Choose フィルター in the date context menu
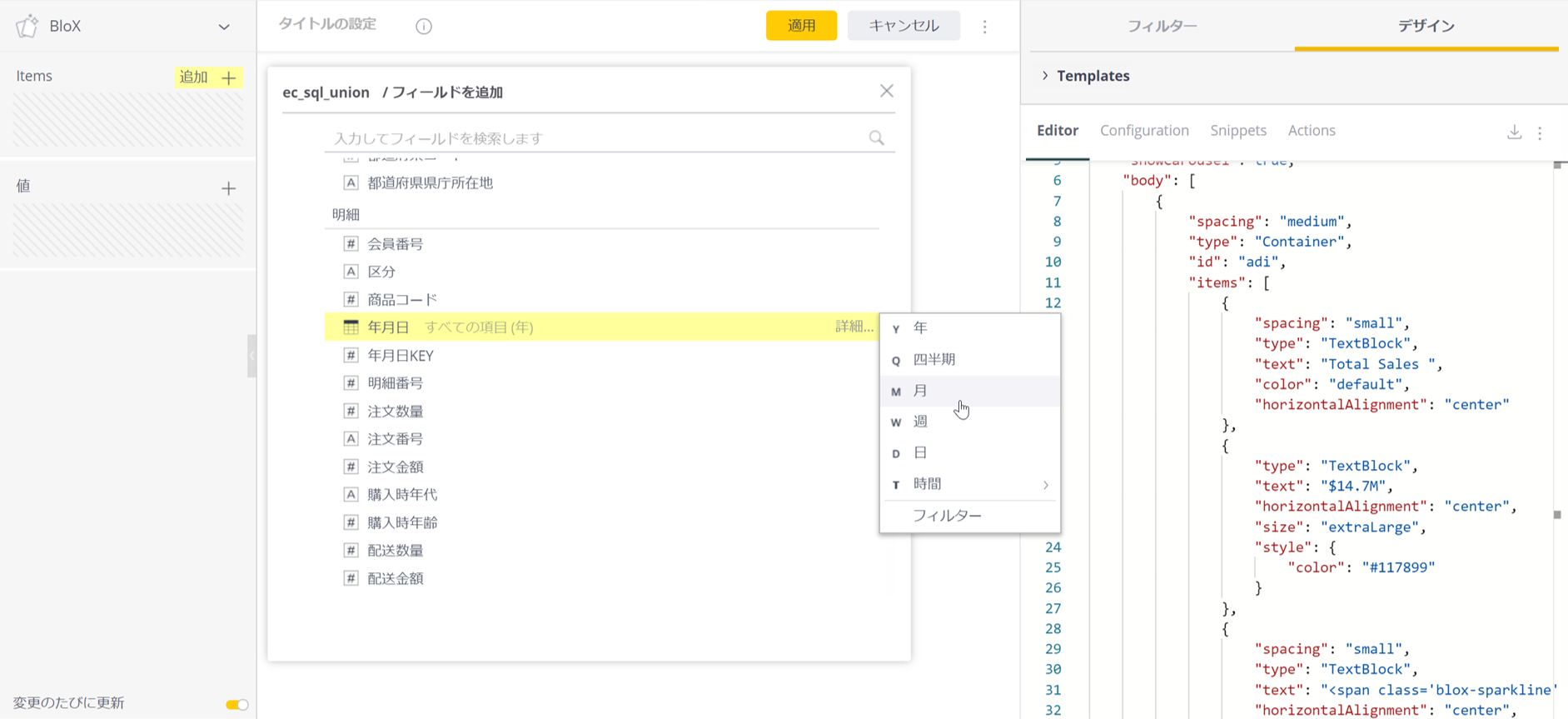 pyautogui.click(x=947, y=516)
